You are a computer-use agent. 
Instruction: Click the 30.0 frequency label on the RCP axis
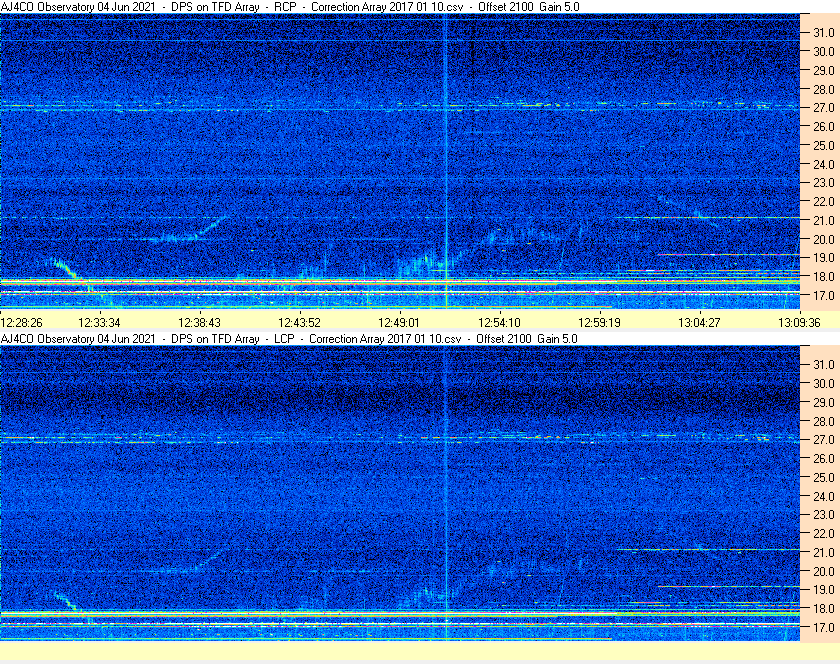(824, 51)
